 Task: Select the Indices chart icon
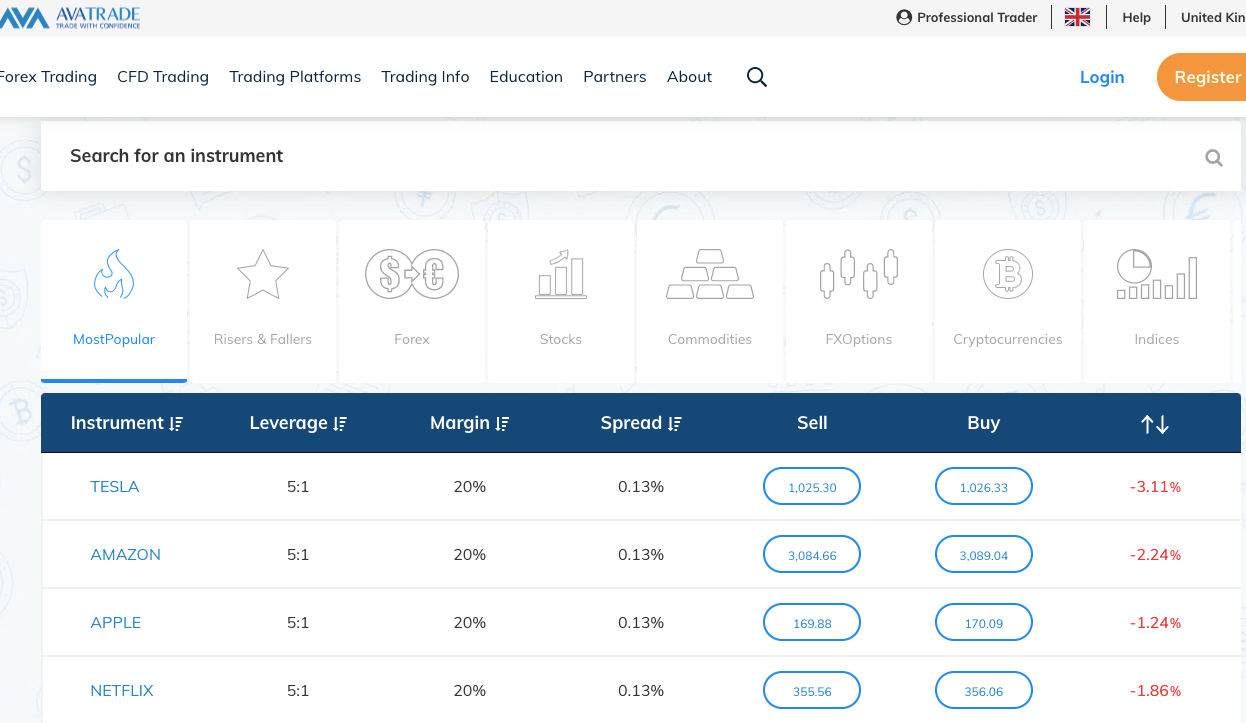(1157, 274)
